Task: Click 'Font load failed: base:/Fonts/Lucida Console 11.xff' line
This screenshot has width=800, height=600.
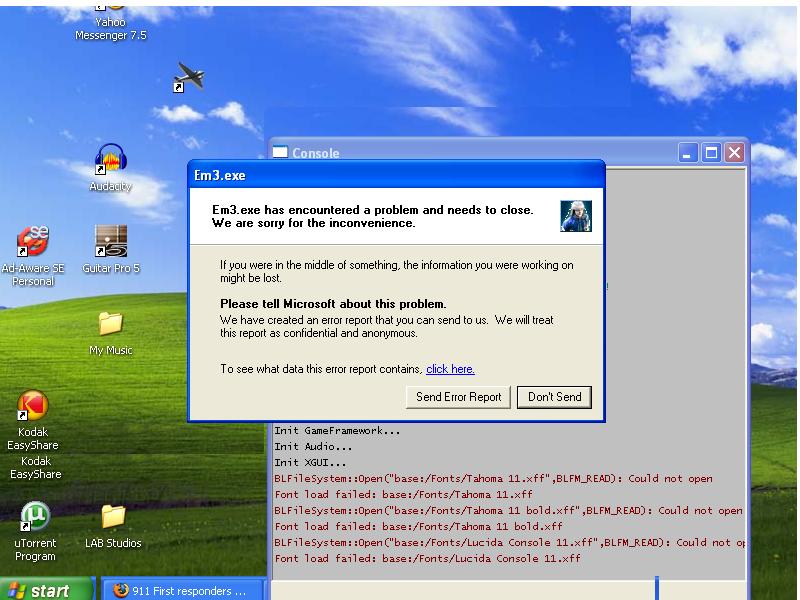Action: [428, 558]
